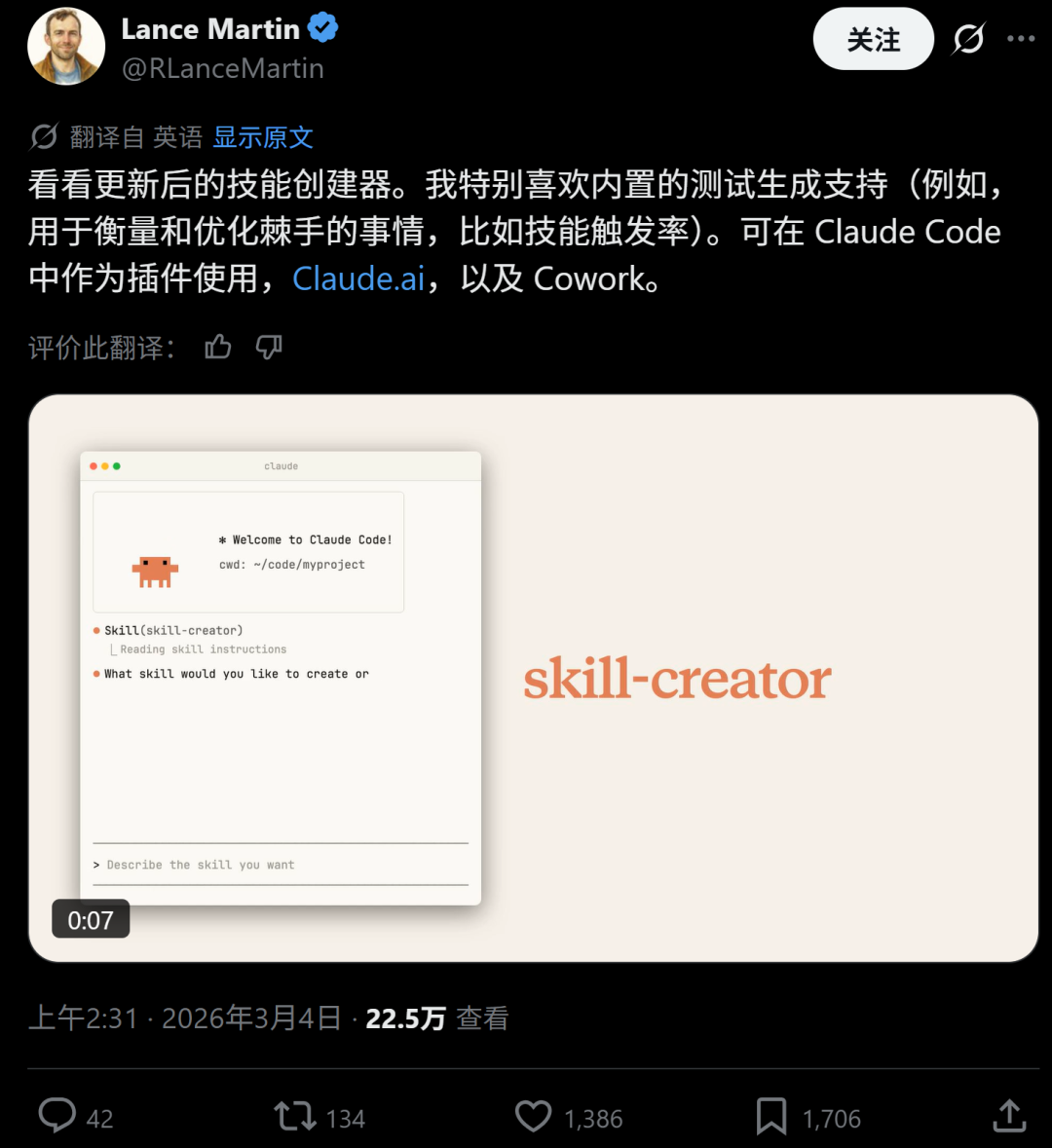1052x1148 pixels.
Task: Click the 0:07 video duration badge
Action: coord(91,919)
